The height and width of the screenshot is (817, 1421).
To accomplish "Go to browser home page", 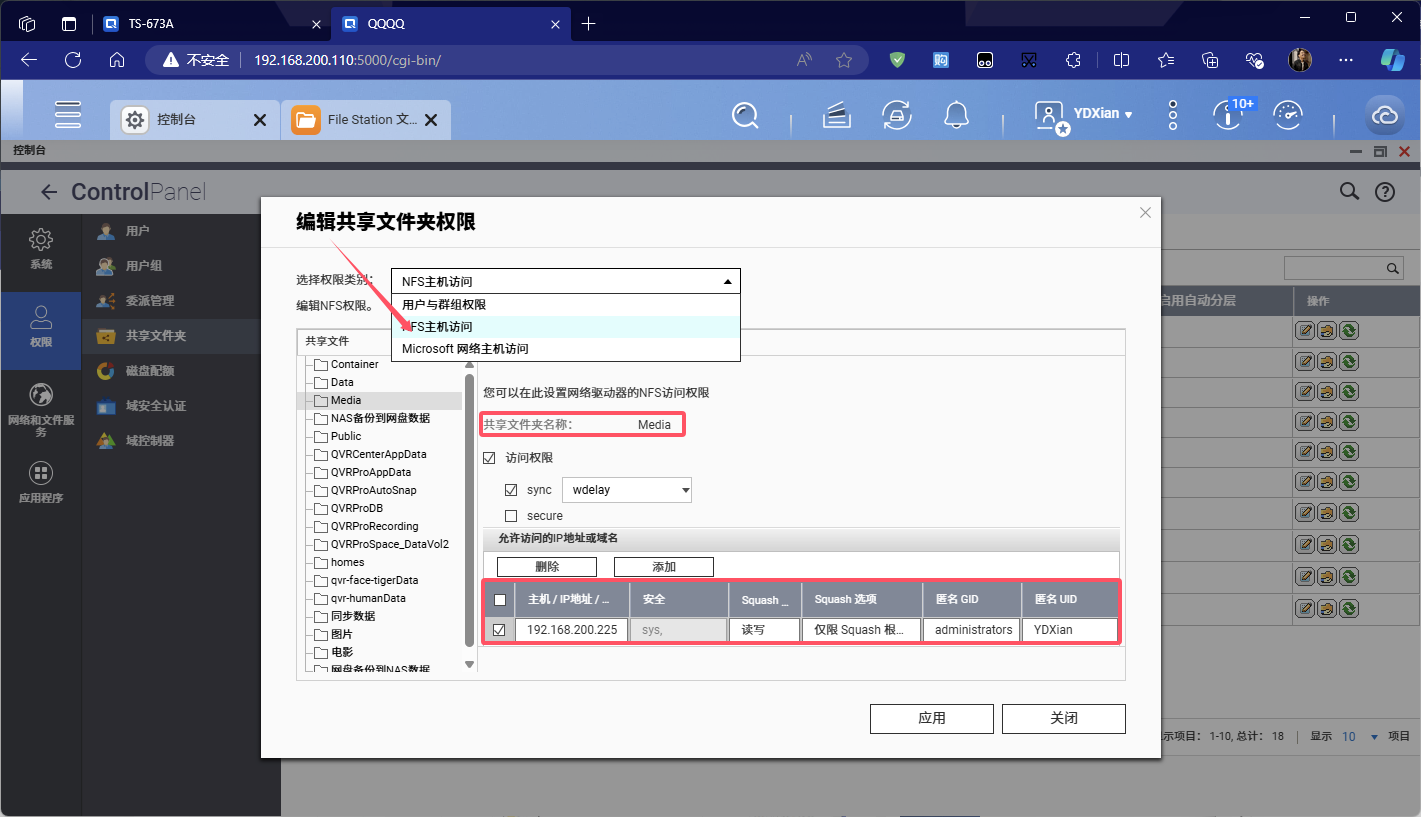I will click(117, 60).
